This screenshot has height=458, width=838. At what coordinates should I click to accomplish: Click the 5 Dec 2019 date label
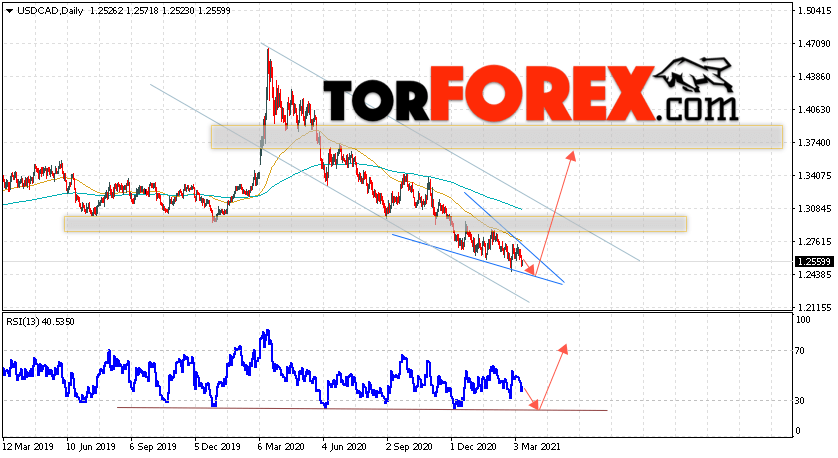click(x=217, y=447)
